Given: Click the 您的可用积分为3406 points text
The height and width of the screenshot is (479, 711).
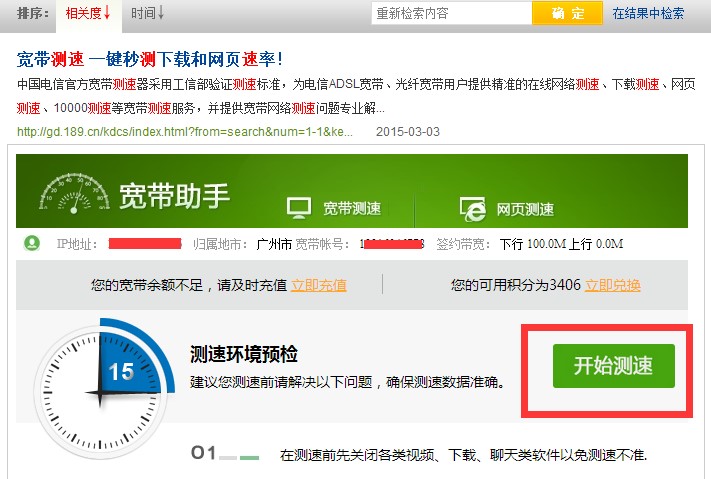Looking at the screenshot, I should [x=516, y=285].
